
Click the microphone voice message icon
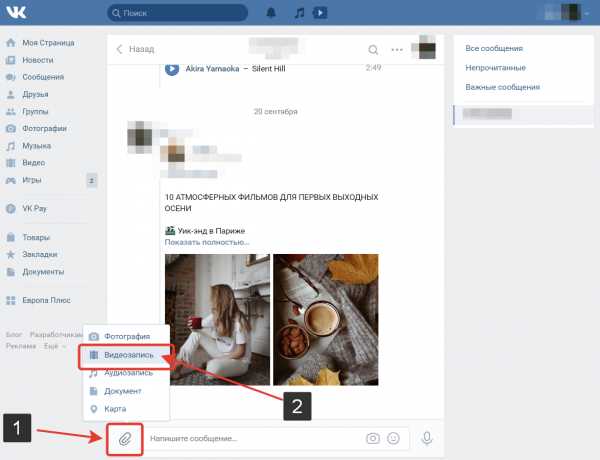click(x=427, y=438)
